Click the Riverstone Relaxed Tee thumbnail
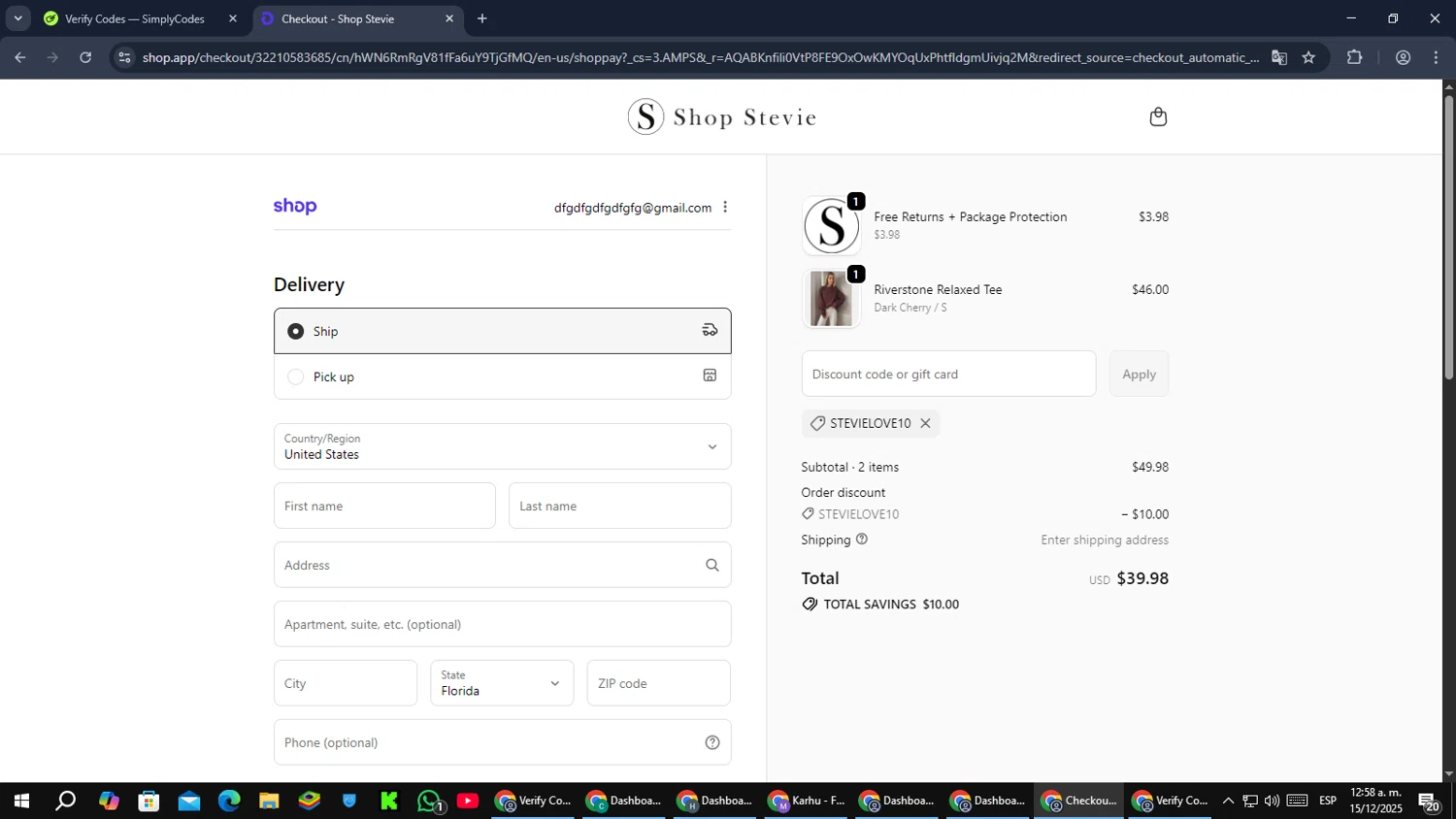1456x819 pixels. [x=832, y=298]
